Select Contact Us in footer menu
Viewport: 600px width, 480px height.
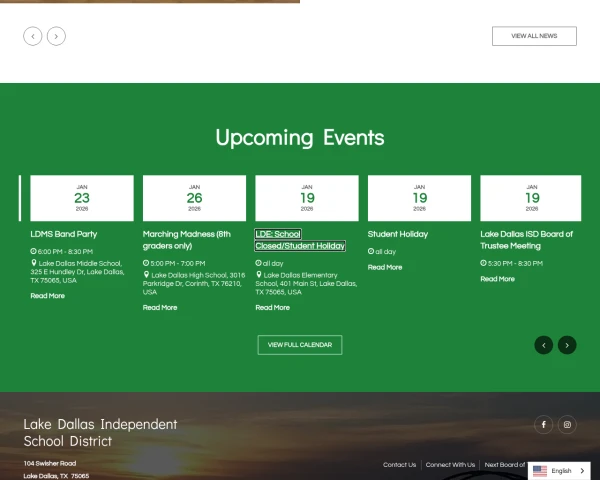(x=399, y=465)
